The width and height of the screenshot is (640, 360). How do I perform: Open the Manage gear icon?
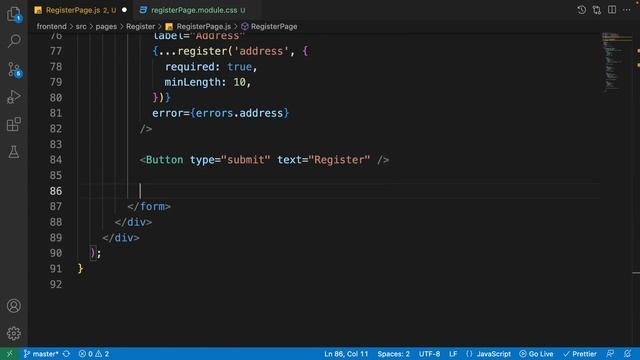pos(14,333)
